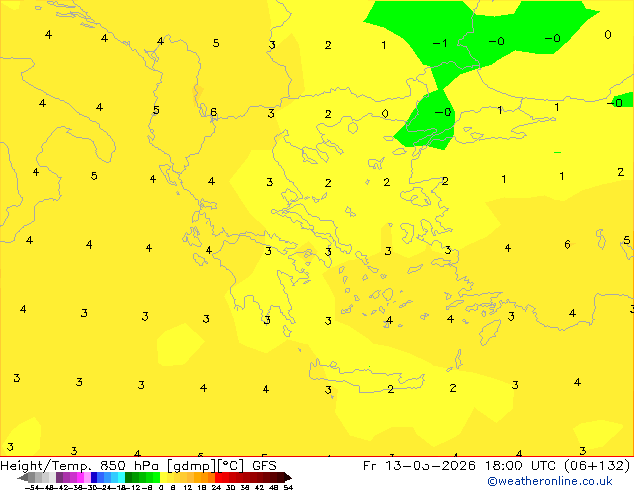Click the [°C] unit label in title
Screen dimensions: 634x490
pyautogui.click(x=232, y=465)
